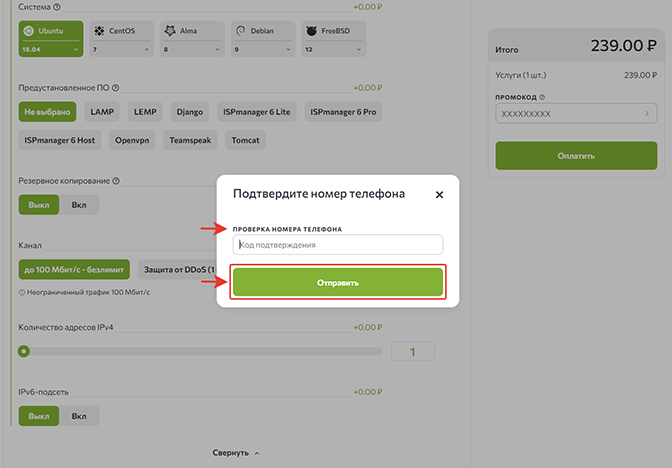
Task: Click the IPv4 address count slider handle
Action: pos(24,351)
